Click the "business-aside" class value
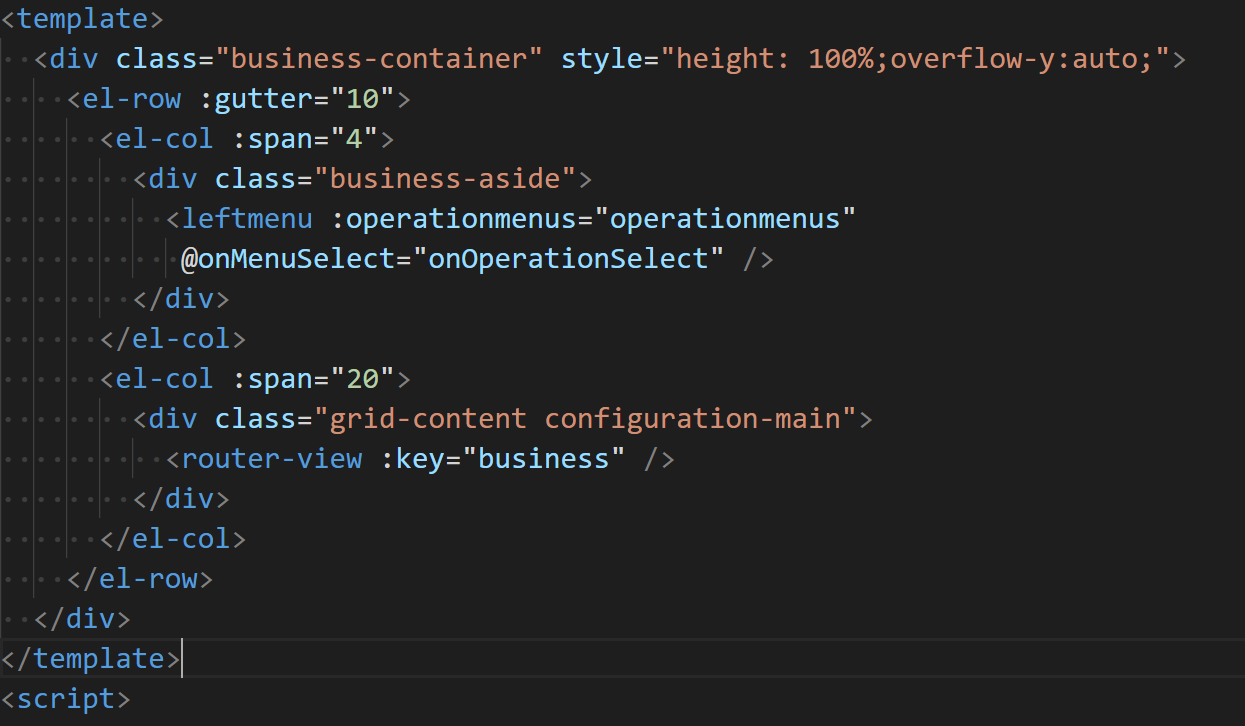 445,179
